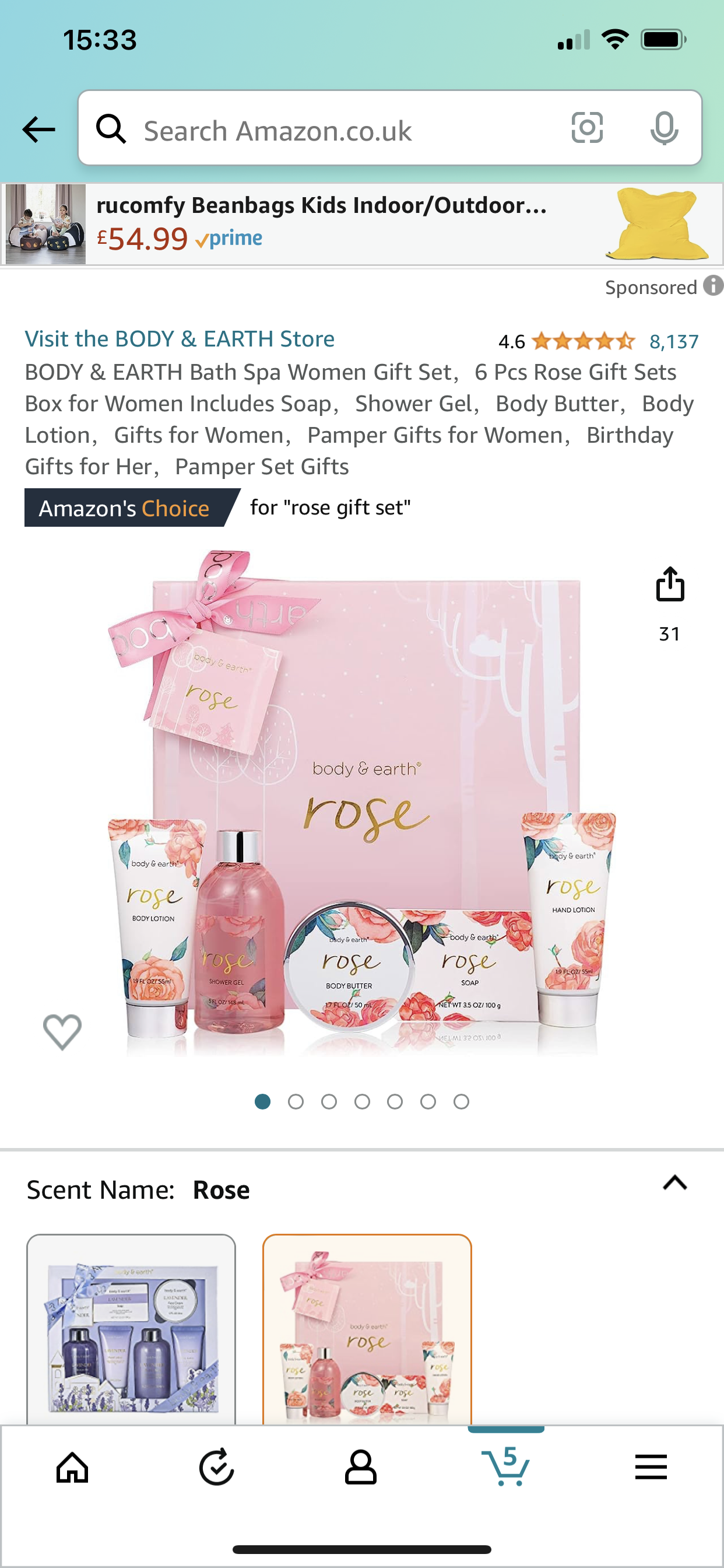This screenshot has height=1568, width=724.
Task: Open the shopping cart with 5 items
Action: tap(505, 1466)
